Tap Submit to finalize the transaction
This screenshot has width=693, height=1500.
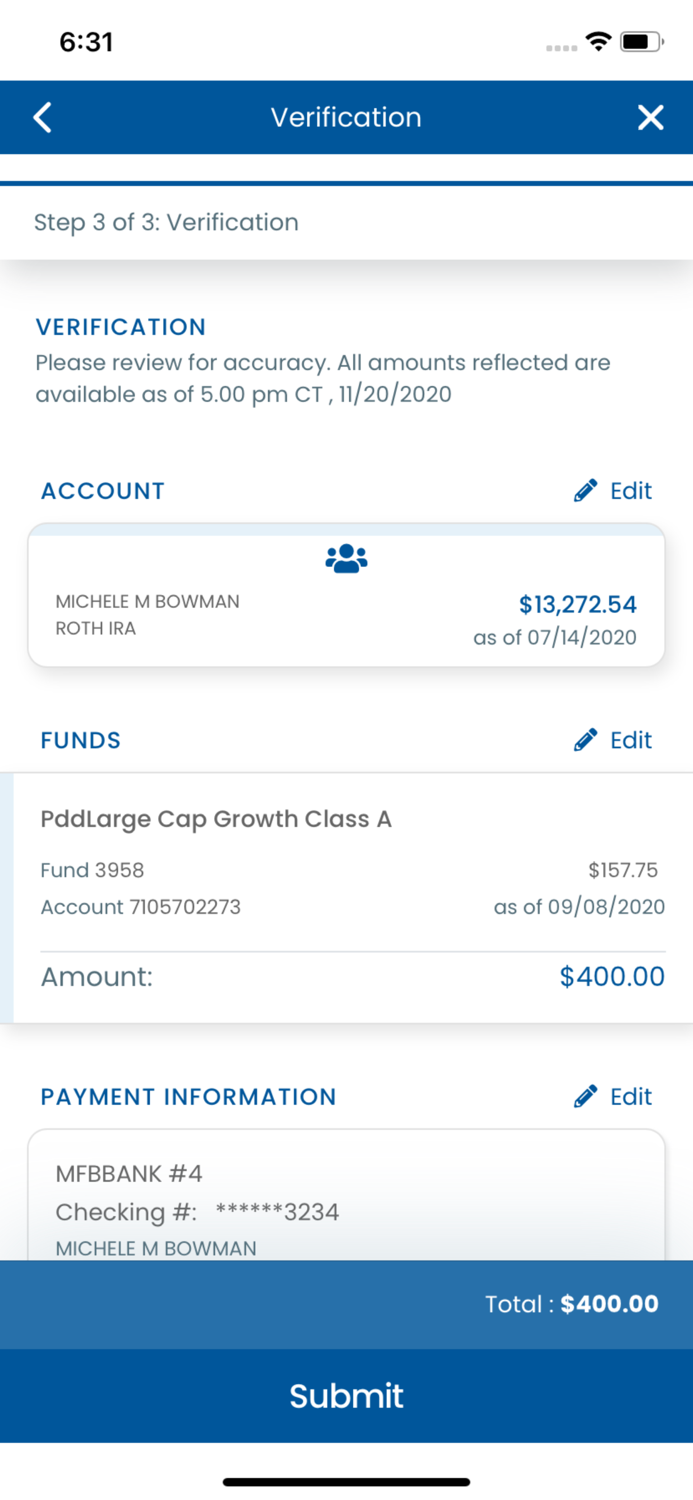(x=346, y=1396)
